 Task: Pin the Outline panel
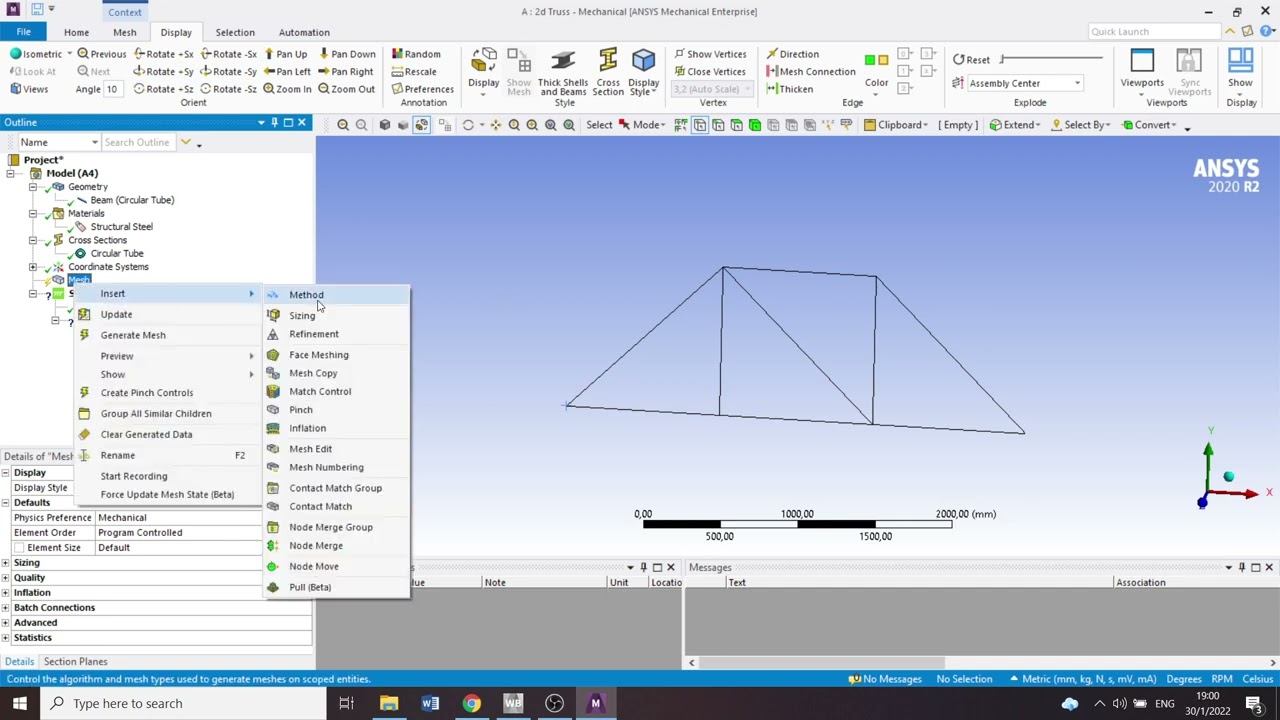274,123
